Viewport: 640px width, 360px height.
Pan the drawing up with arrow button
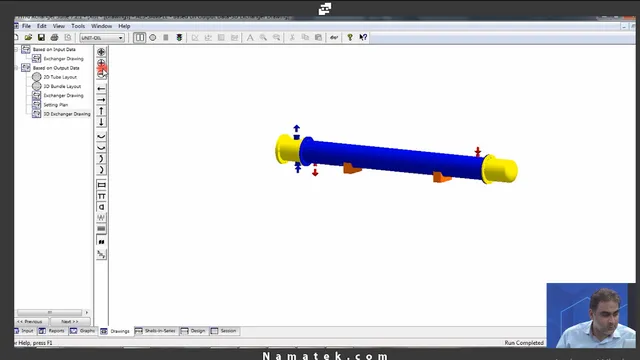[x=101, y=111]
